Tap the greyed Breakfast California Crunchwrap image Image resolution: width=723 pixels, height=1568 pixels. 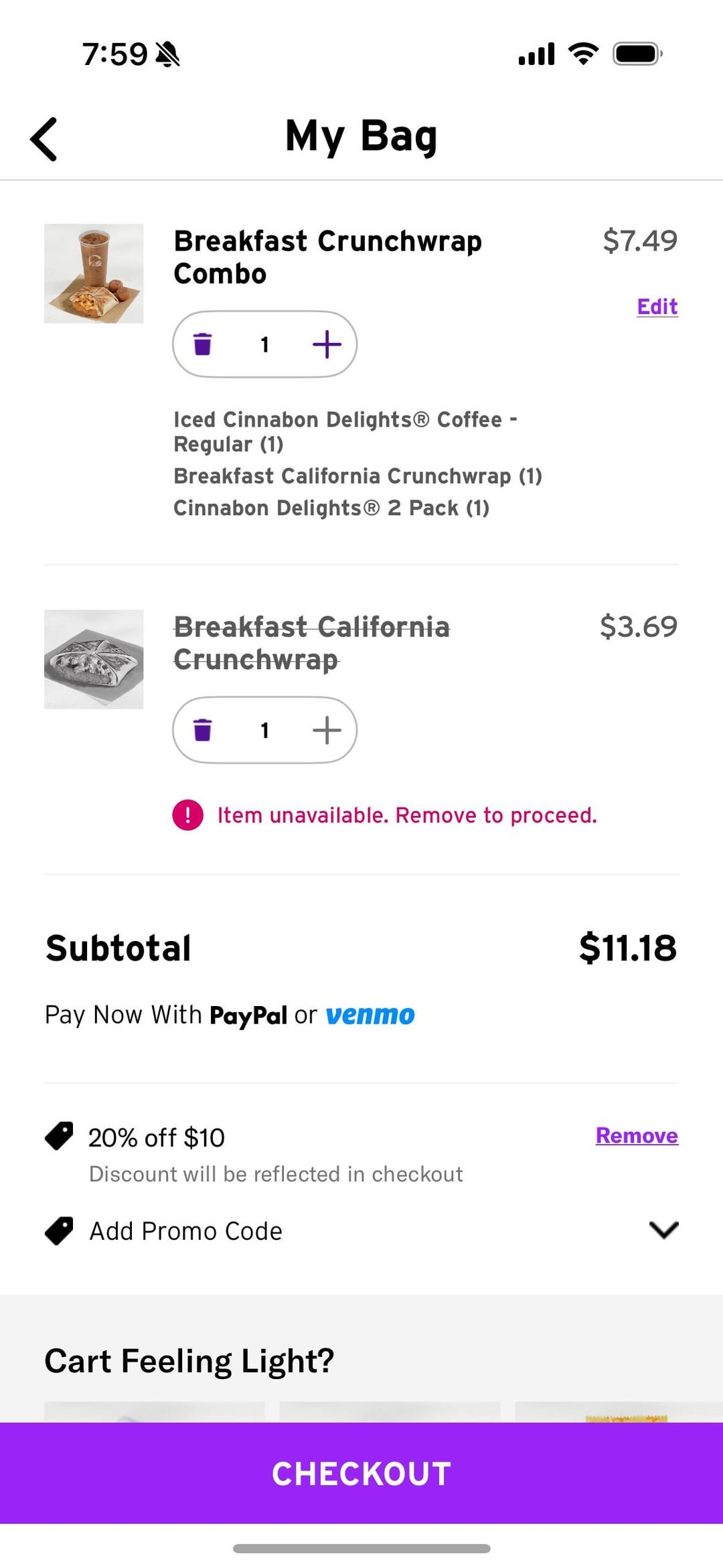pyautogui.click(x=94, y=659)
